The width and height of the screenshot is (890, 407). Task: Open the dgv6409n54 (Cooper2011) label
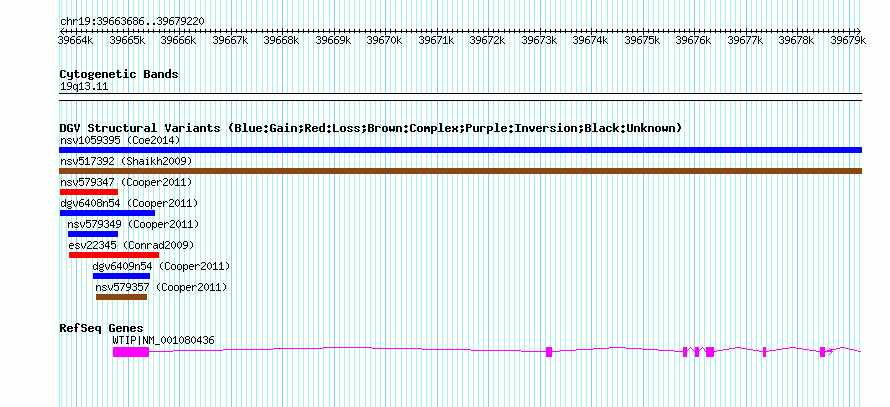pyautogui.click(x=161, y=266)
